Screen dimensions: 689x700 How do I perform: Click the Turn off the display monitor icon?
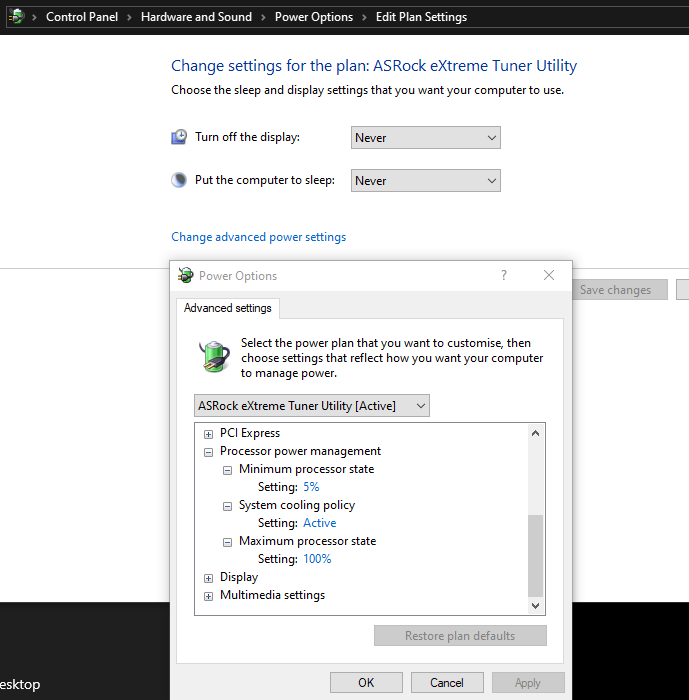(x=179, y=137)
